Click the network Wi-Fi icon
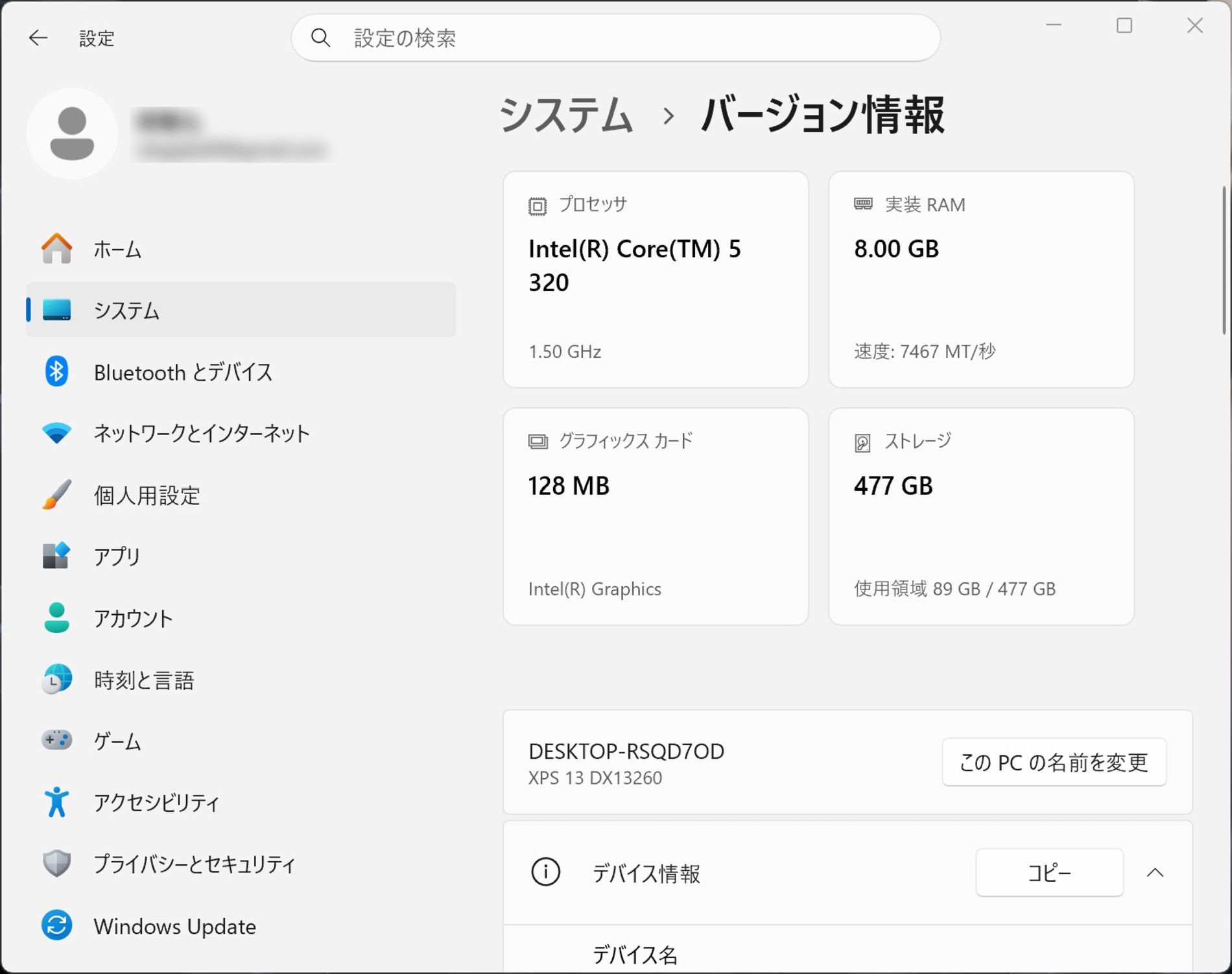 pos(56,433)
